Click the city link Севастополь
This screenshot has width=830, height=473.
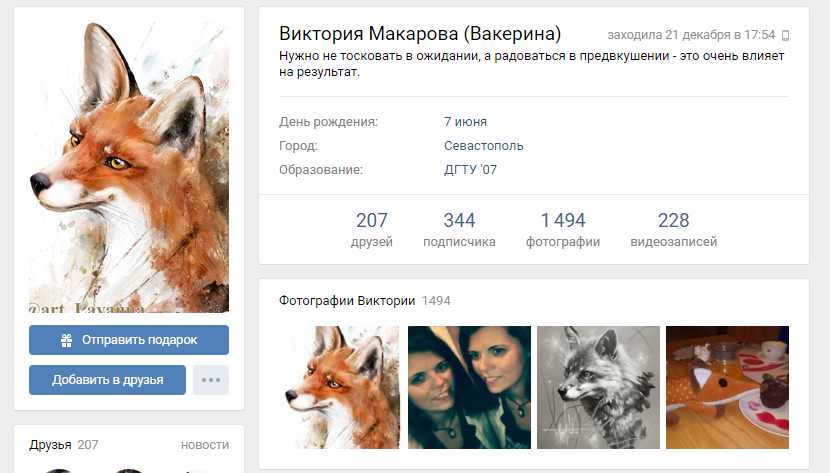coord(483,146)
